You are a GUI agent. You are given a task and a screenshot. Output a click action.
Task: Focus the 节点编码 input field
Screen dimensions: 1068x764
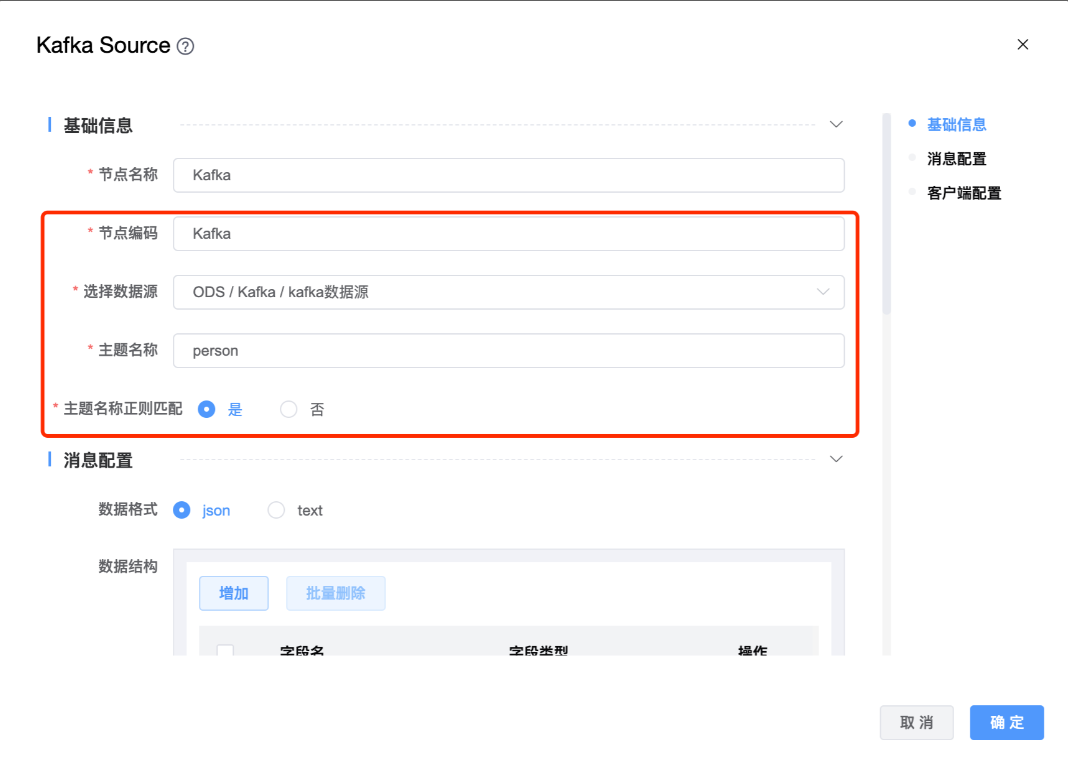click(508, 233)
